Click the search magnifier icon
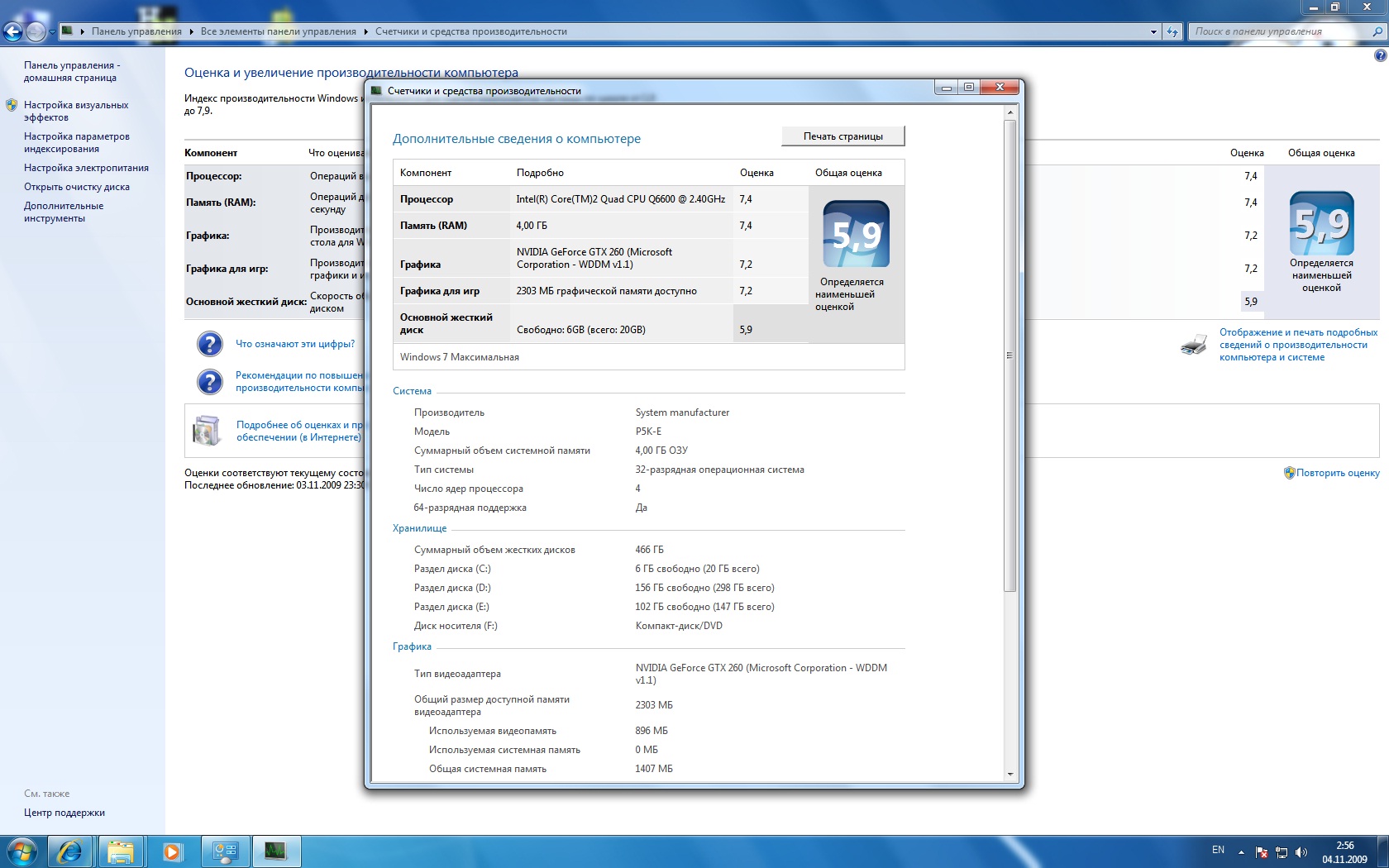 [1377, 31]
